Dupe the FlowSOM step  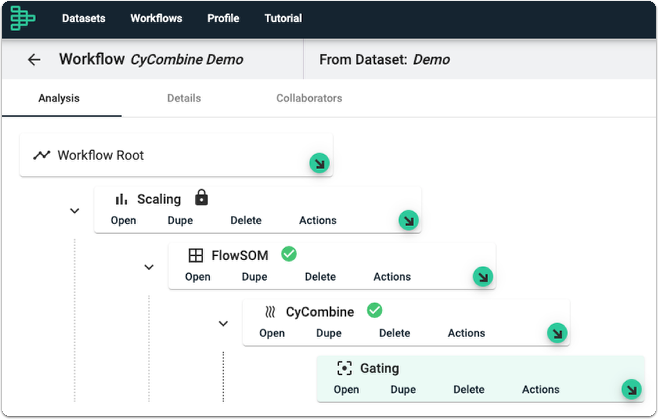[255, 277]
